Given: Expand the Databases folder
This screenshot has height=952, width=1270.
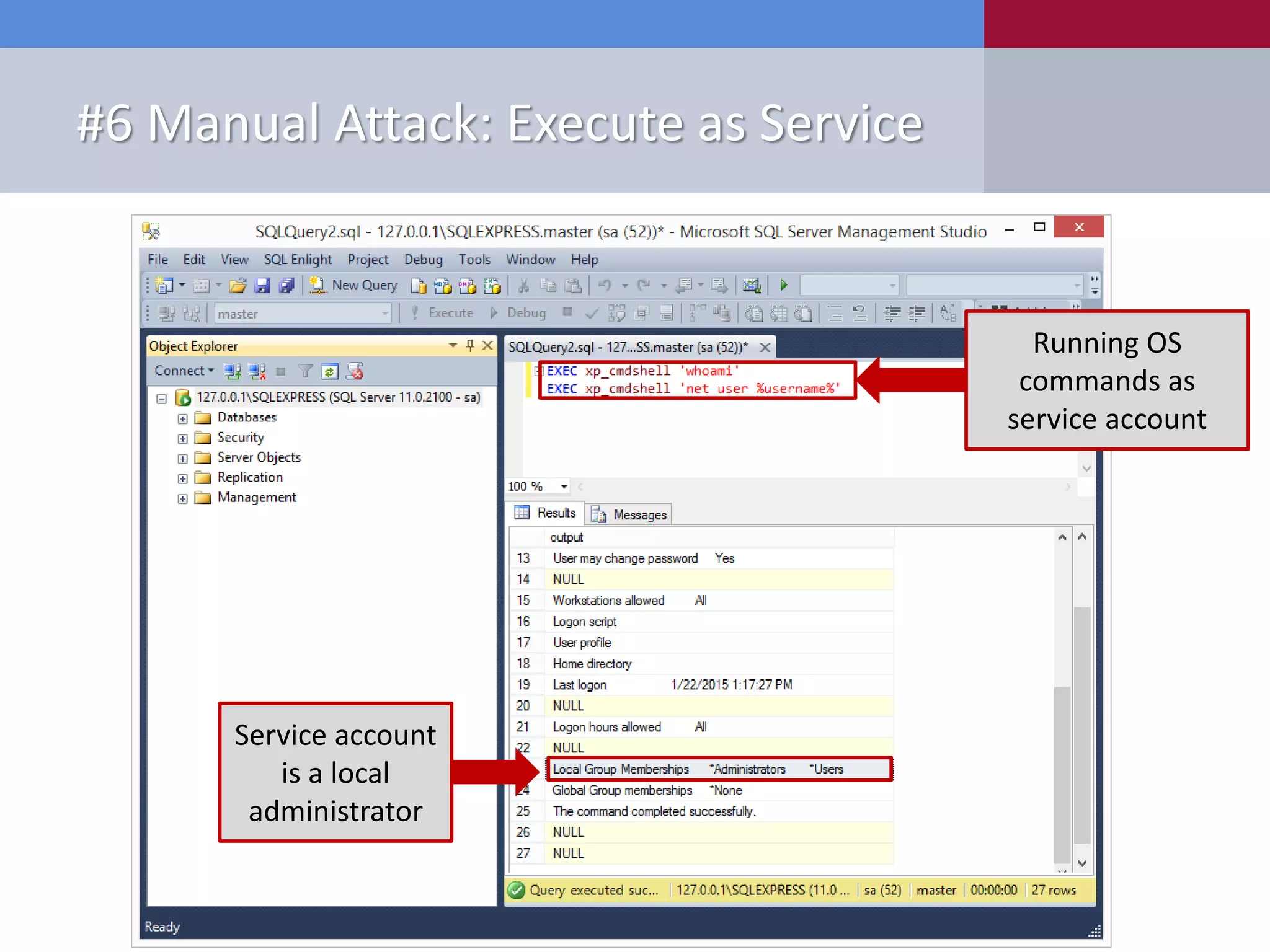Looking at the screenshot, I should tap(182, 419).
